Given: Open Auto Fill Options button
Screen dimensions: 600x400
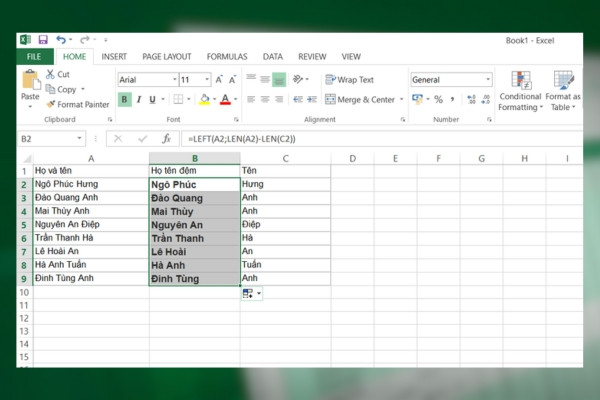Looking at the screenshot, I should tap(252, 294).
